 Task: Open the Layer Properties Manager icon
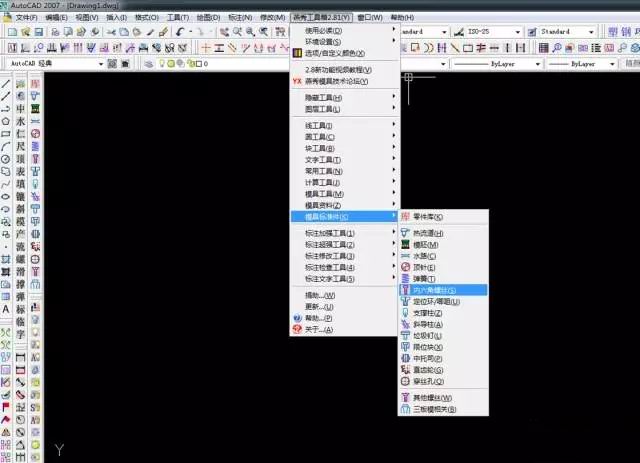coord(149,64)
